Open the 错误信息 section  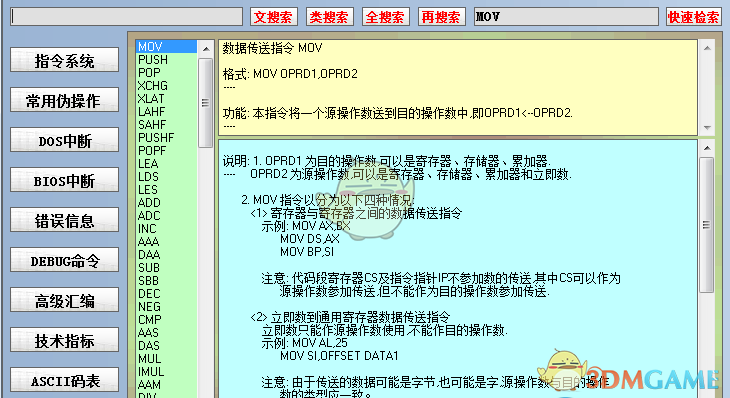64,220
